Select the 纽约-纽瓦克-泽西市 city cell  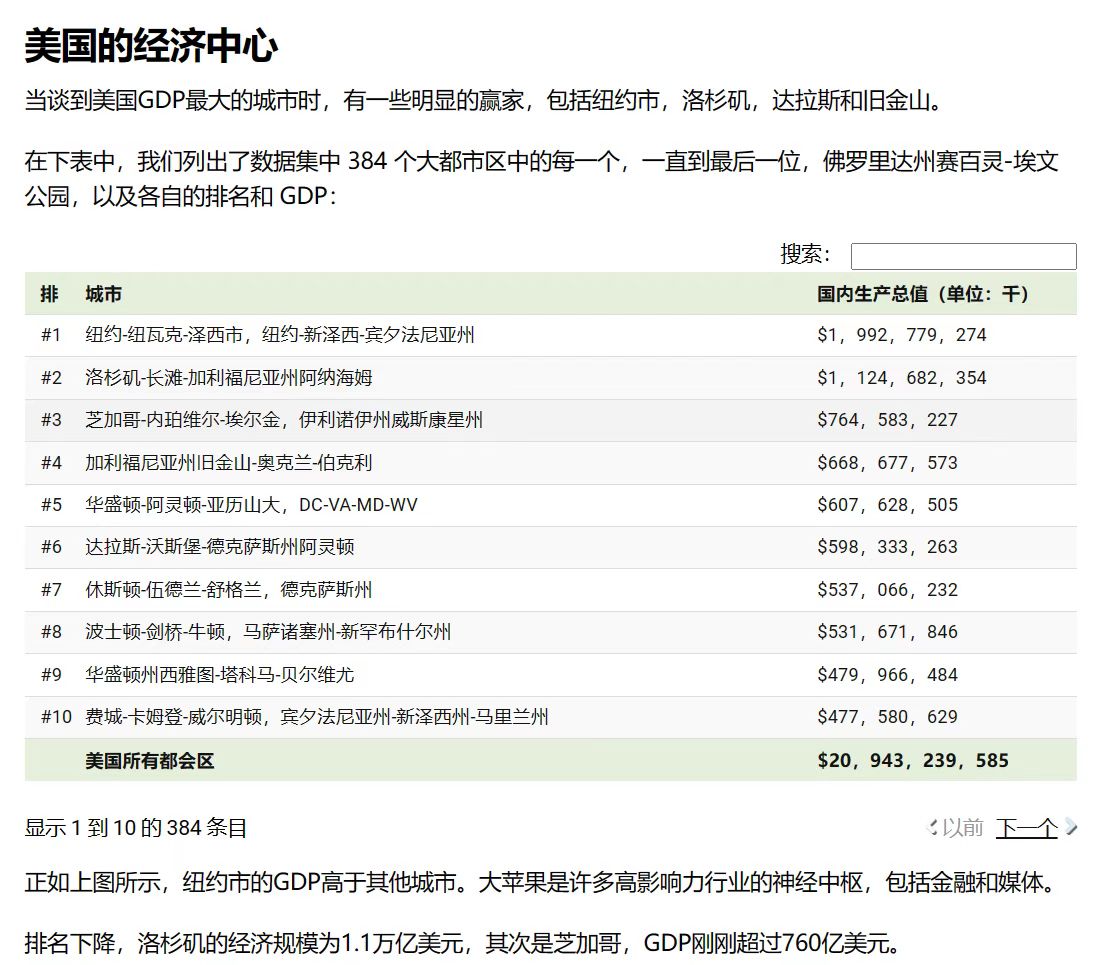tap(280, 335)
